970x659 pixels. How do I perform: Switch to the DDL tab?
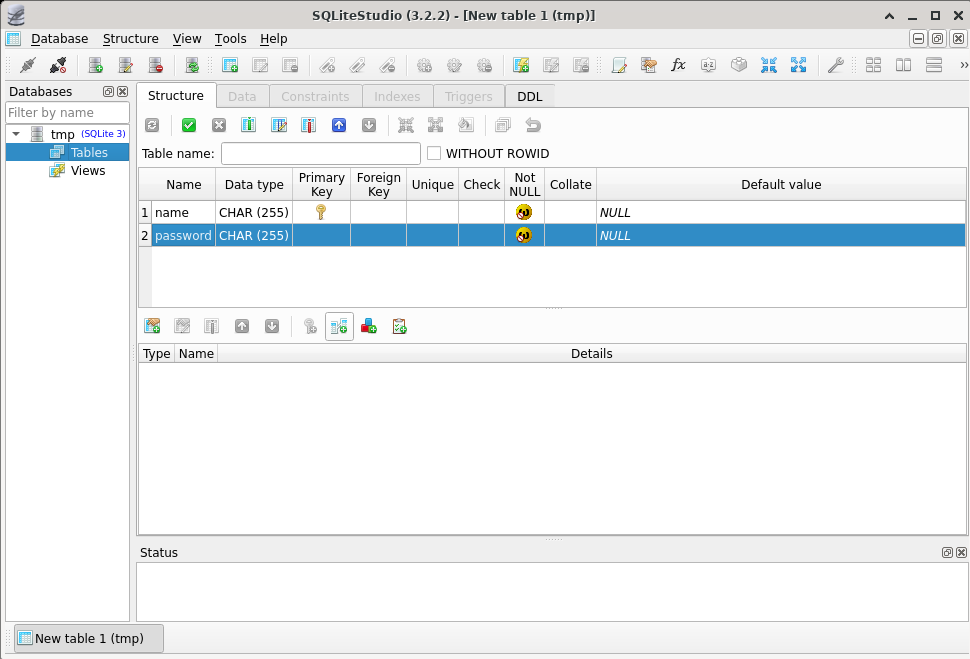530,97
